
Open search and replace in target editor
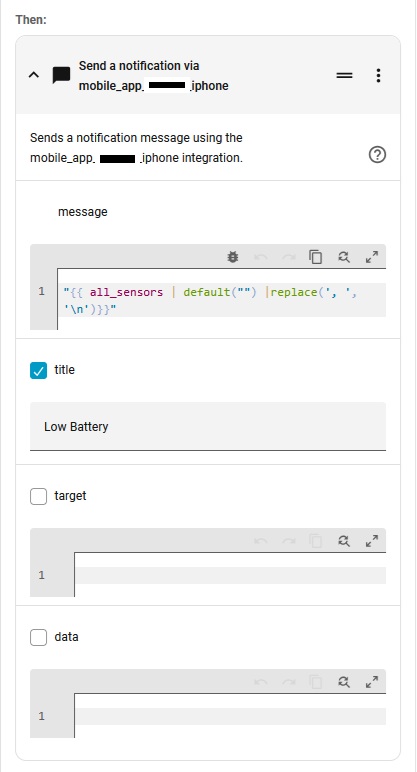[344, 541]
